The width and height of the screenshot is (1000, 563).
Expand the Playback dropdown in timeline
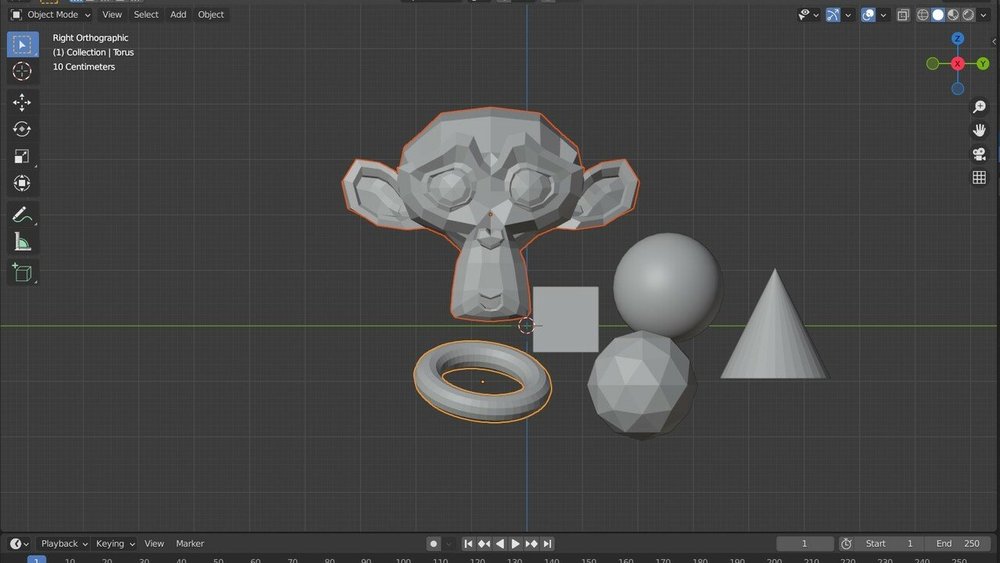[63, 544]
